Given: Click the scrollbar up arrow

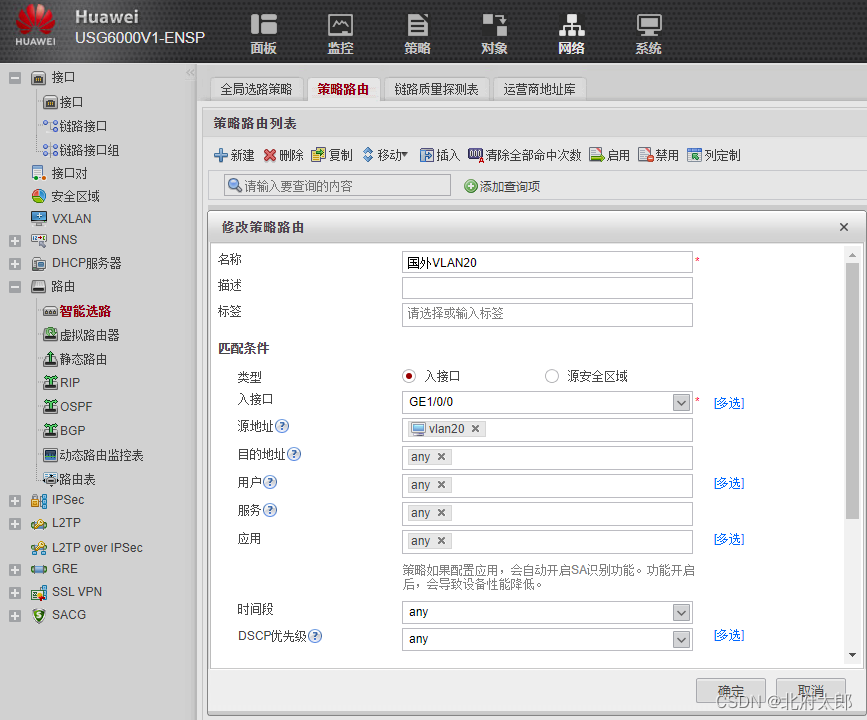Looking at the screenshot, I should pyautogui.click(x=852, y=255).
